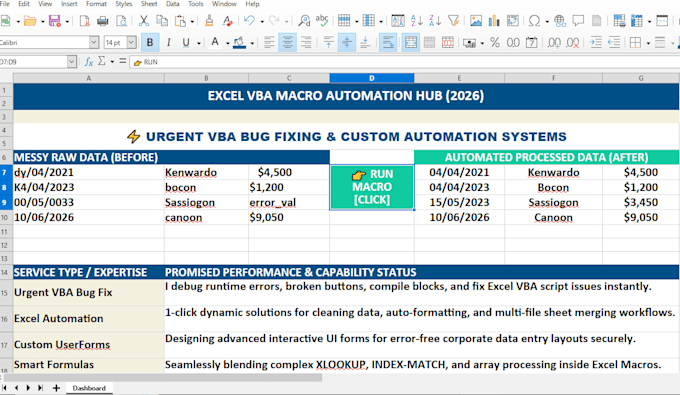
Task: Click the RUN MACRO [CLICK] button
Action: (372, 187)
